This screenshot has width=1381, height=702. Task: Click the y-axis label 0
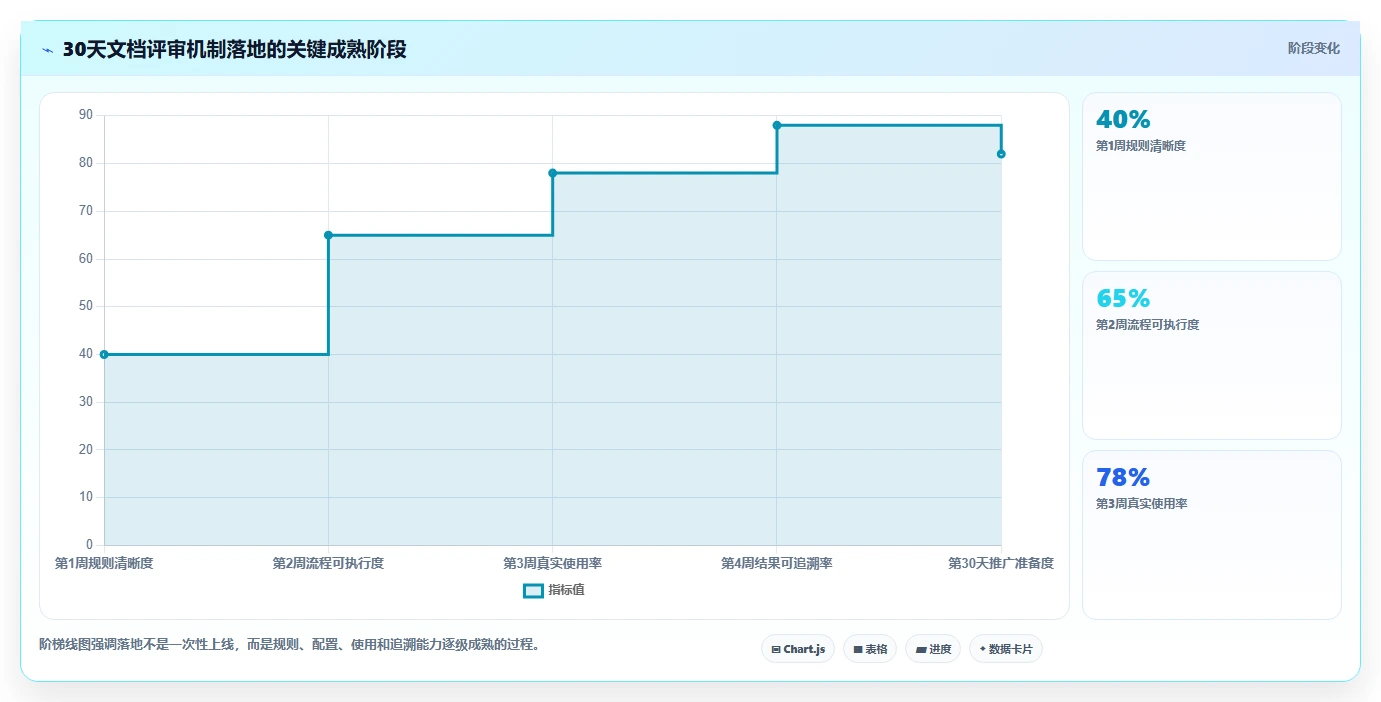[x=89, y=545]
